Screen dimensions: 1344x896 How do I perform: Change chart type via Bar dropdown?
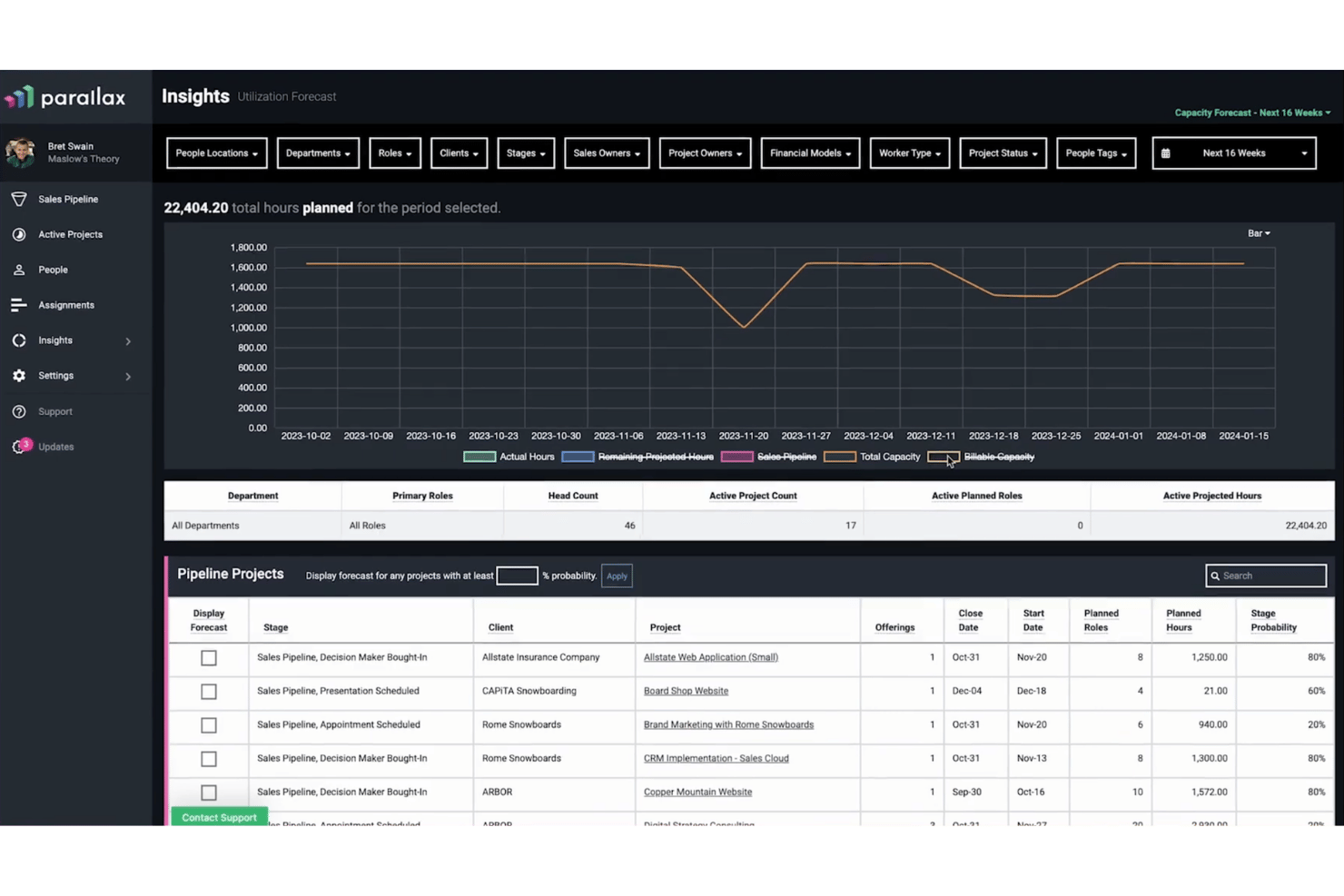click(1259, 233)
